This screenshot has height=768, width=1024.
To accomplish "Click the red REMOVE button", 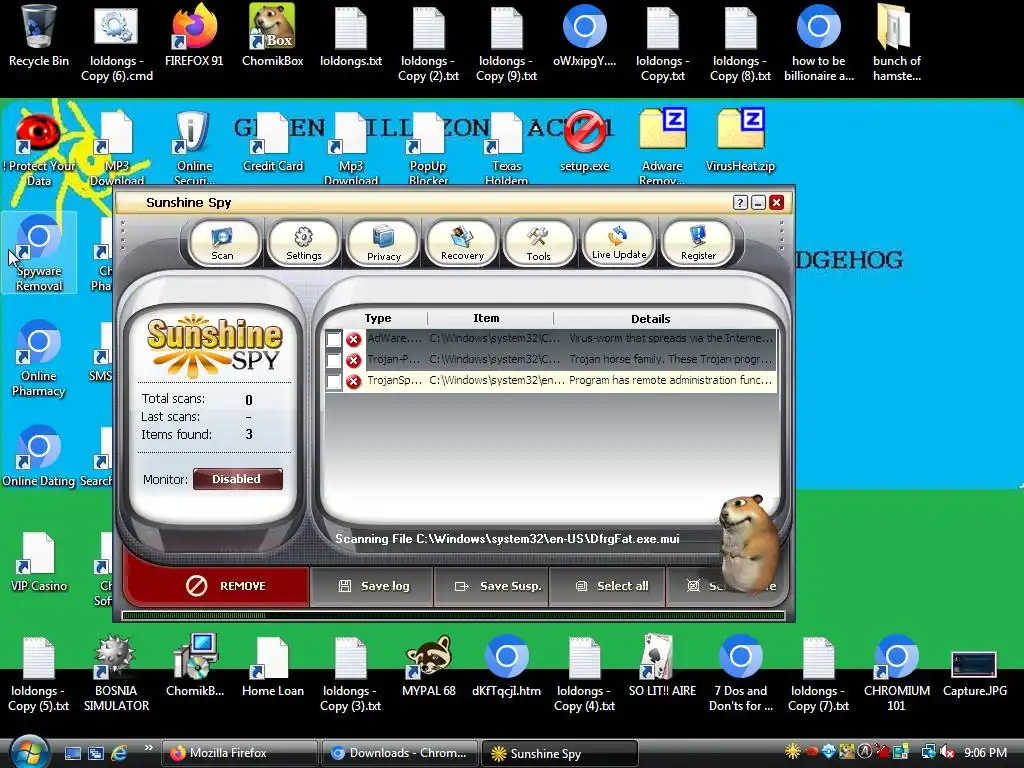I will [217, 586].
